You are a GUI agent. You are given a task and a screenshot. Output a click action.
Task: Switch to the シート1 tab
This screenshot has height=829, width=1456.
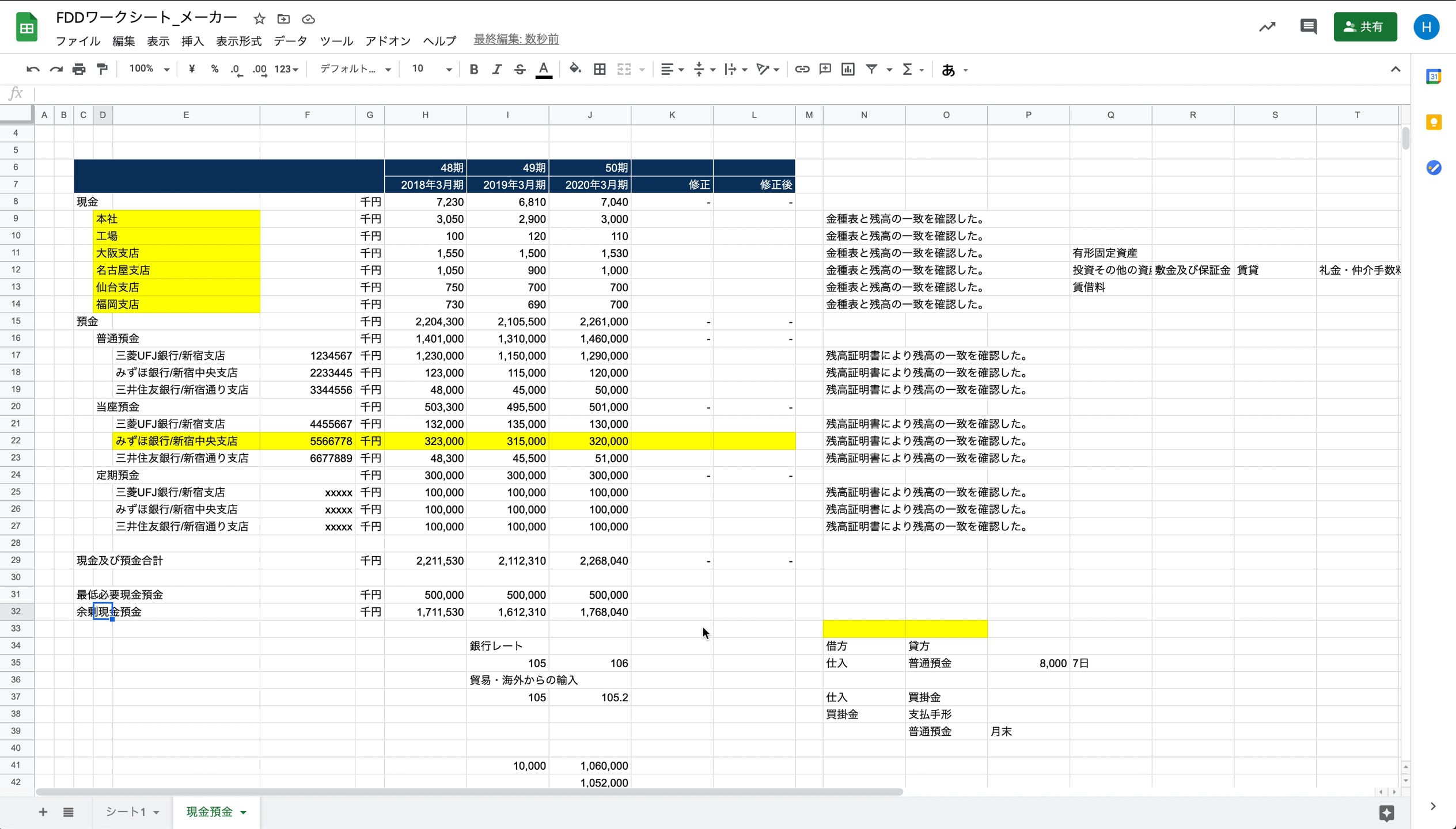tap(126, 812)
